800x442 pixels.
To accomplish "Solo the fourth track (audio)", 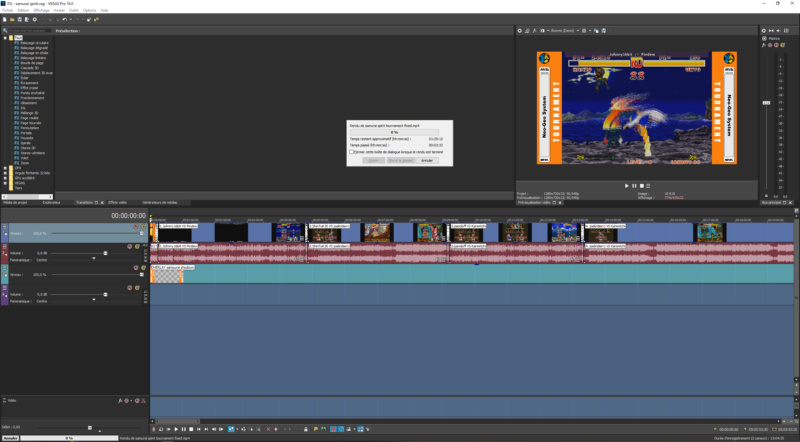I will point(137,288).
